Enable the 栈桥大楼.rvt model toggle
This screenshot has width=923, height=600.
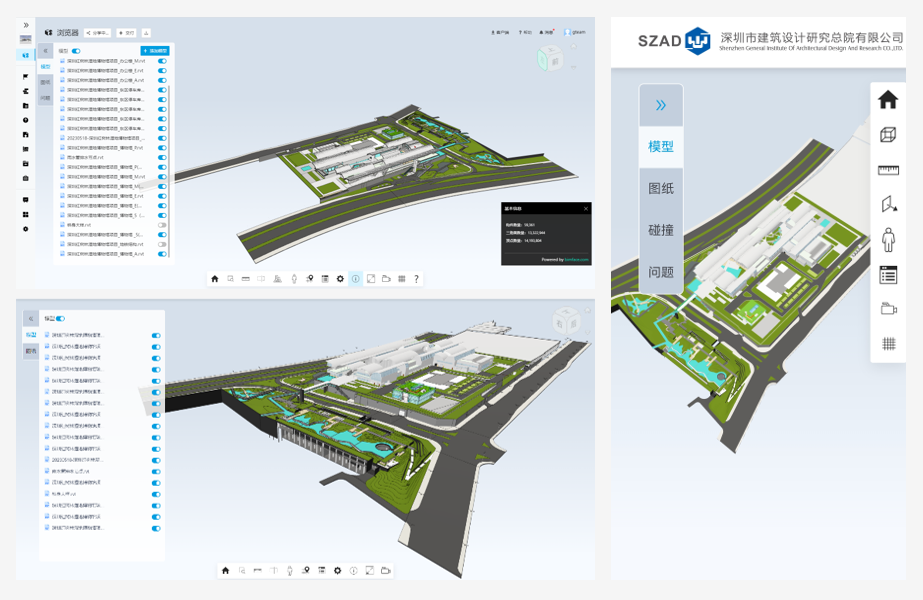point(162,225)
